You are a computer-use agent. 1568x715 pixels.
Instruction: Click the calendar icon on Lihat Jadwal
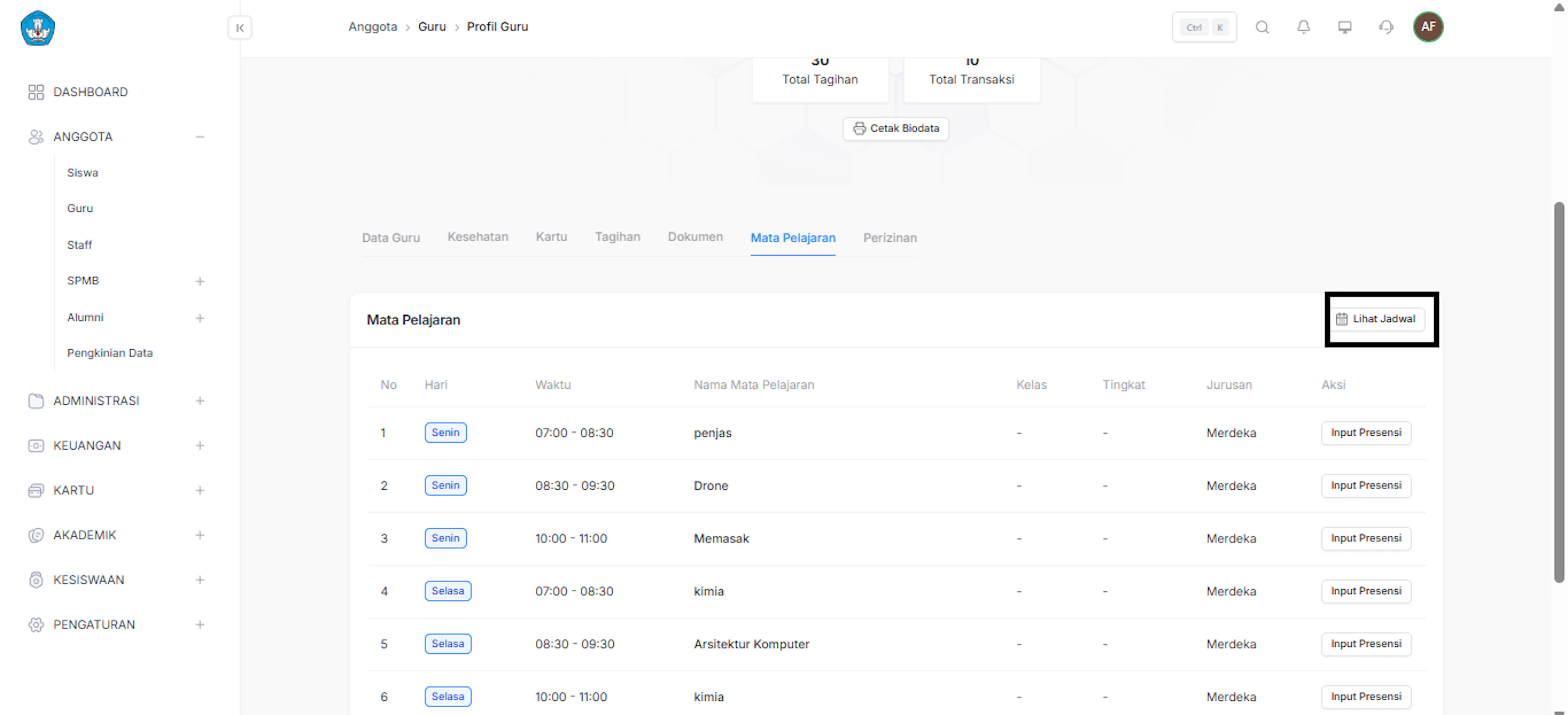click(x=1341, y=319)
